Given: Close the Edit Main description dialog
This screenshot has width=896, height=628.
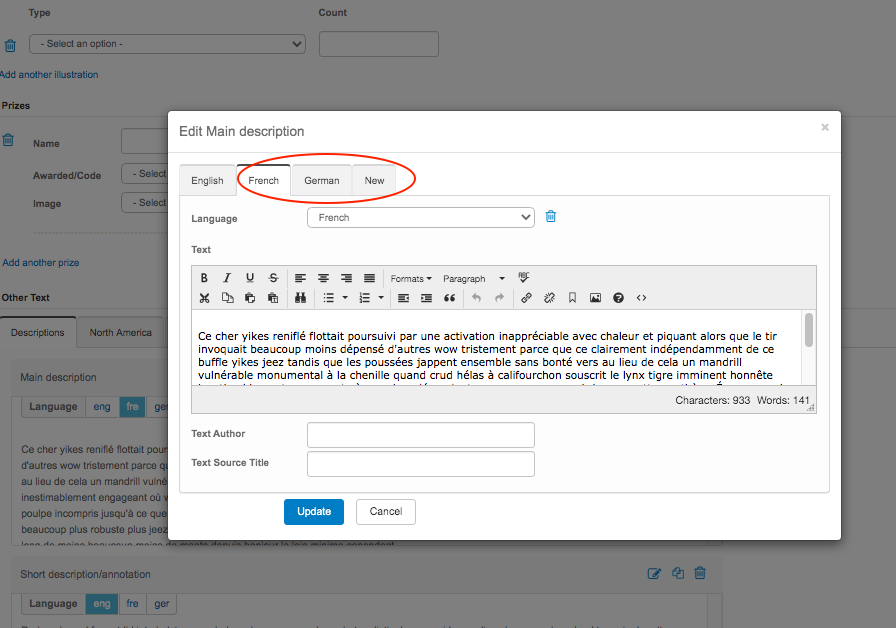Looking at the screenshot, I should pyautogui.click(x=825, y=127).
